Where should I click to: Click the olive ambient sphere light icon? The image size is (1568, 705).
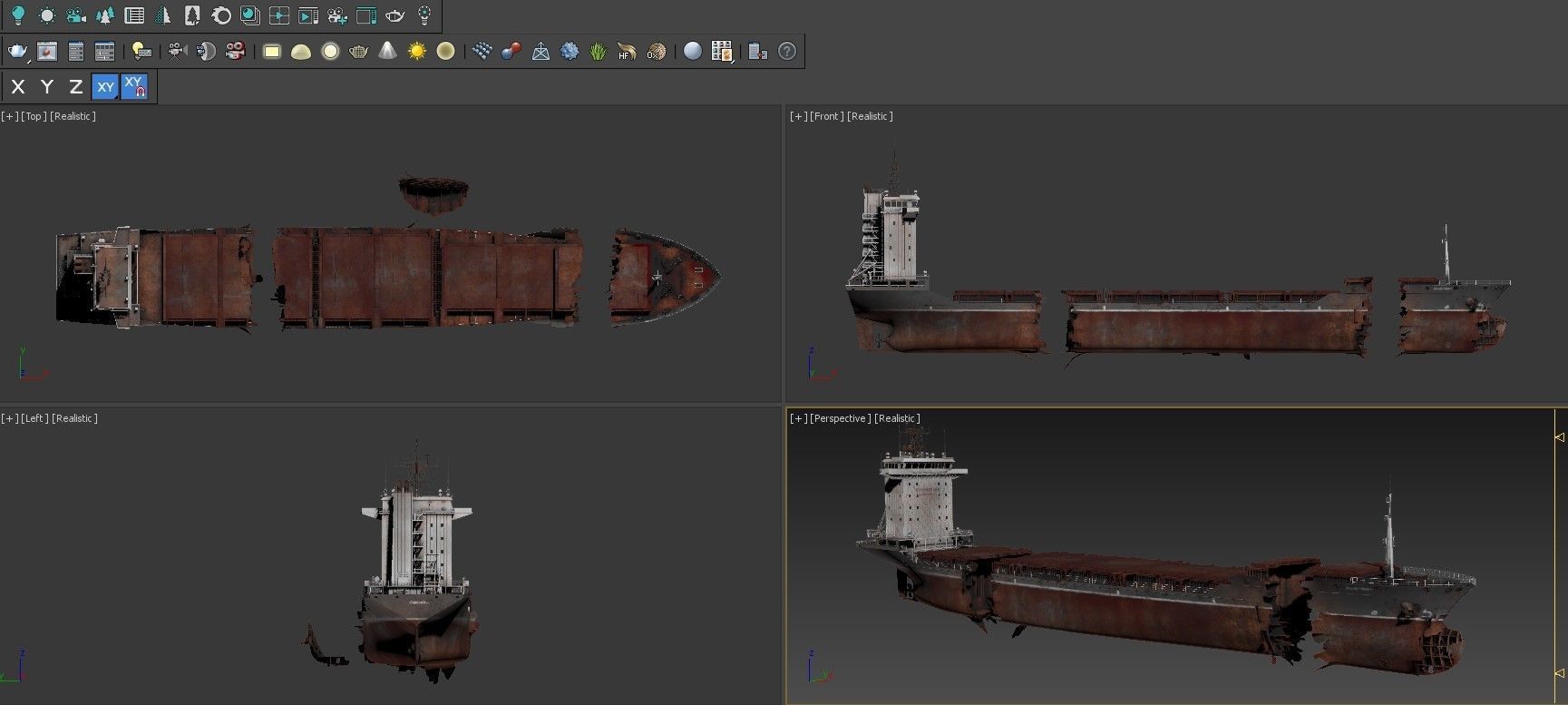click(445, 52)
